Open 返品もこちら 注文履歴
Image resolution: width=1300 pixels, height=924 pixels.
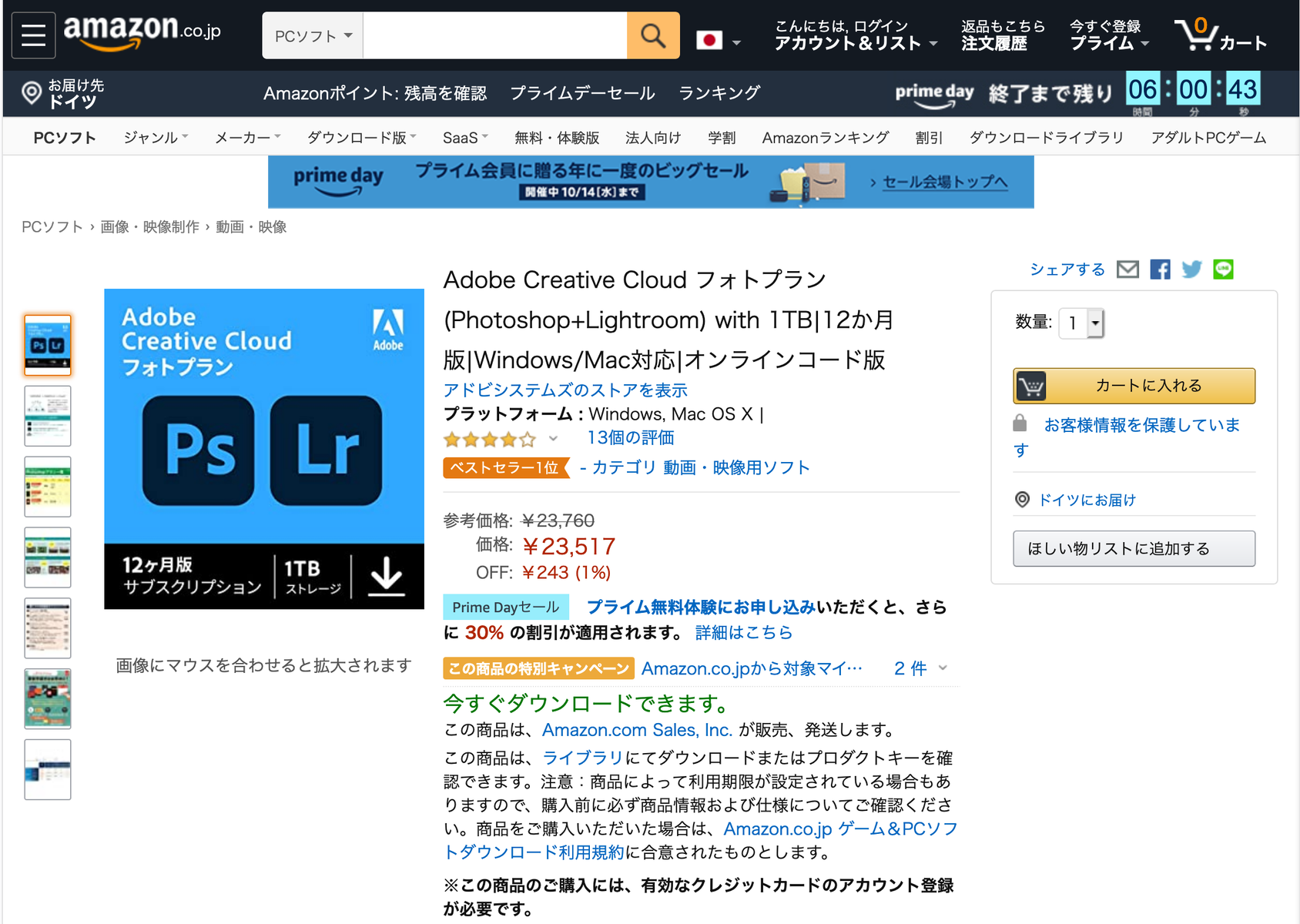pyautogui.click(x=1003, y=35)
